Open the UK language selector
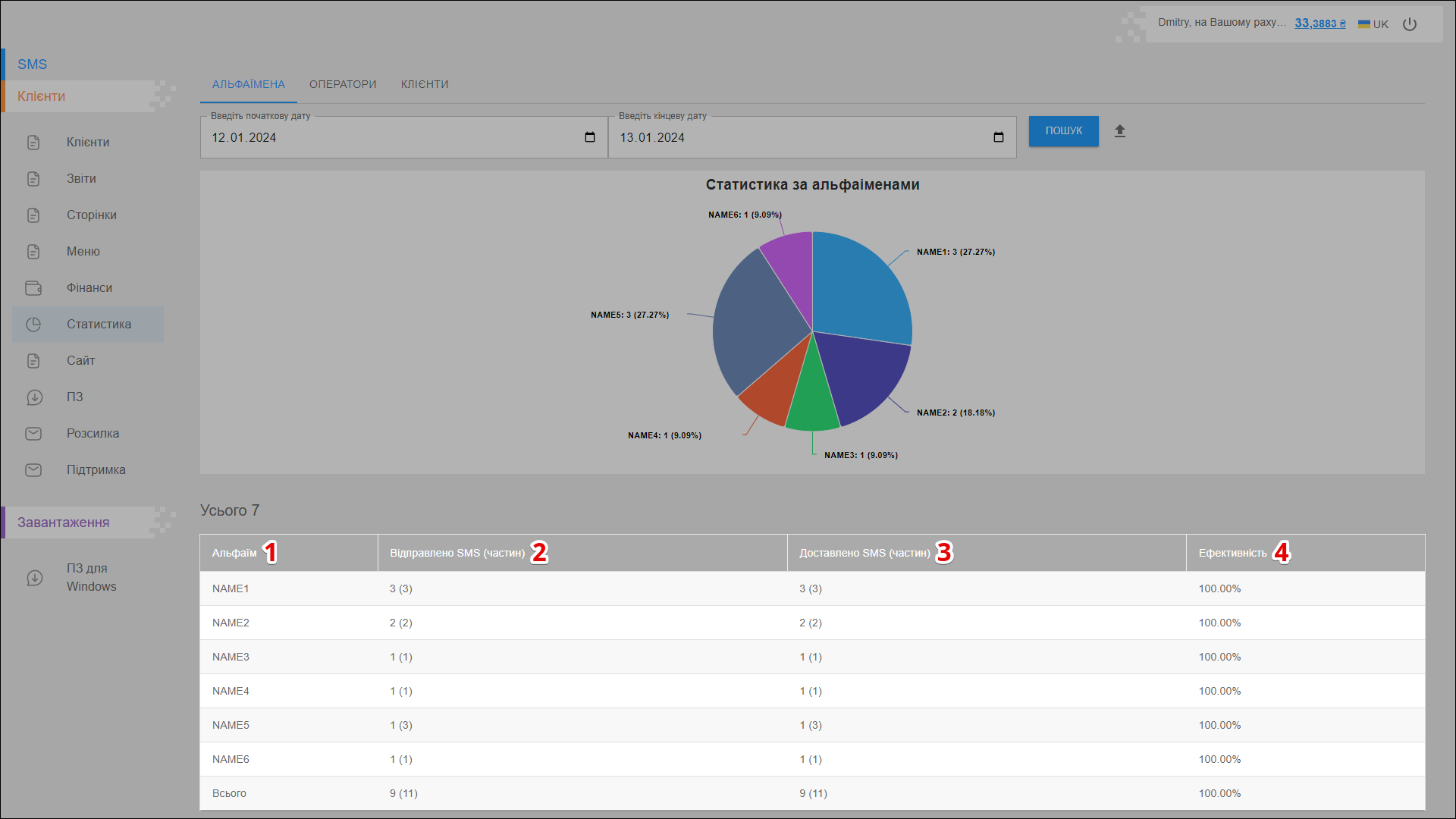Viewport: 1456px width, 819px height. pyautogui.click(x=1373, y=24)
